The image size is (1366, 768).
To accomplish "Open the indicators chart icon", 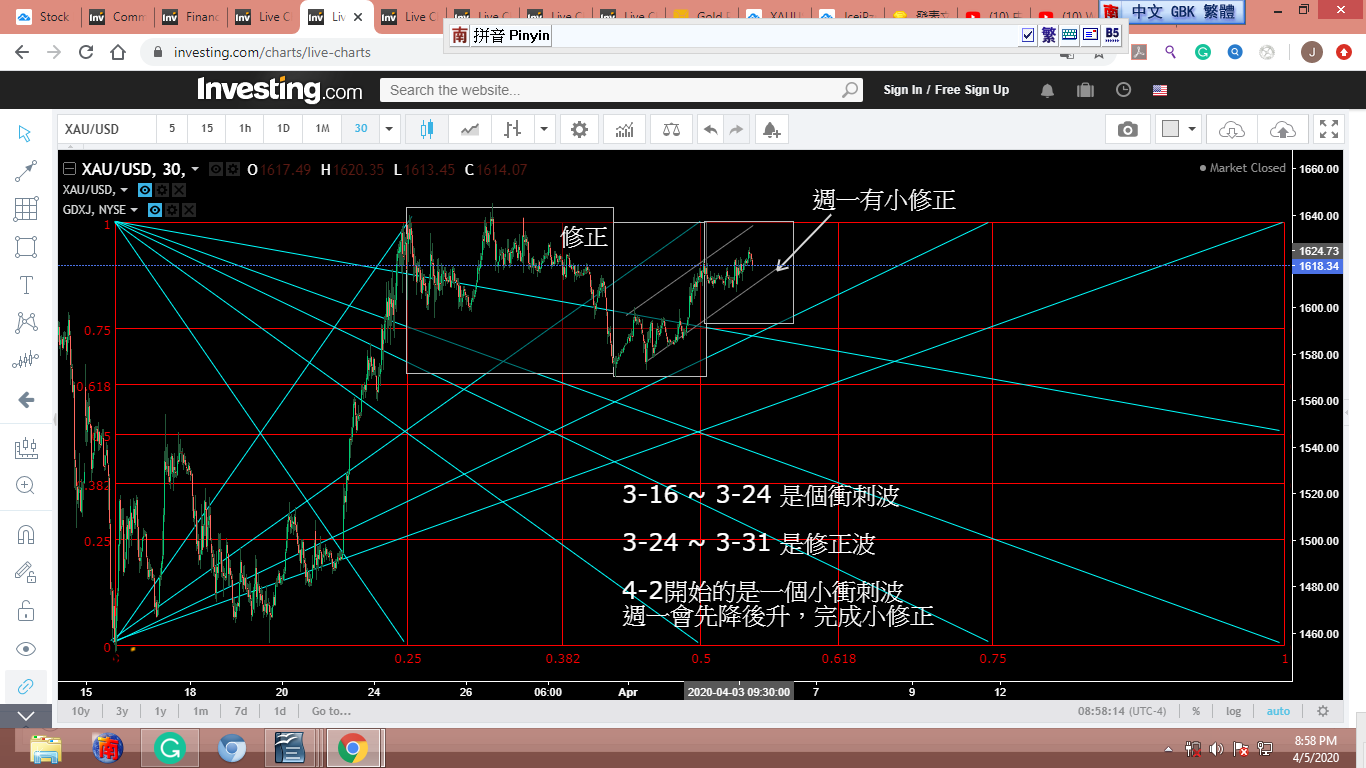I will click(x=624, y=129).
